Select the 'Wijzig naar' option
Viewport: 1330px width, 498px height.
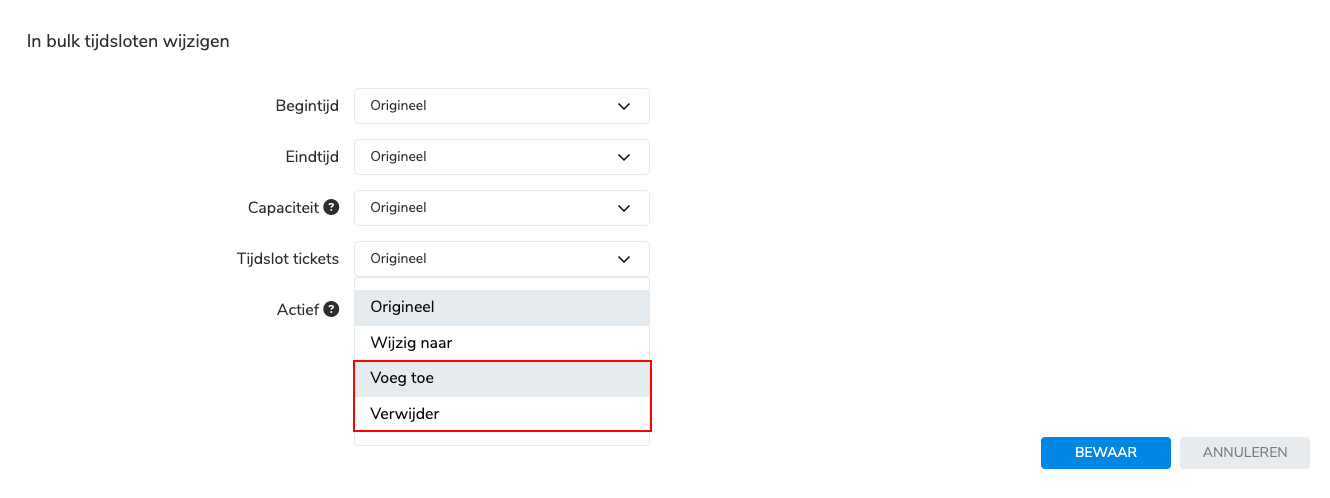tap(502, 343)
